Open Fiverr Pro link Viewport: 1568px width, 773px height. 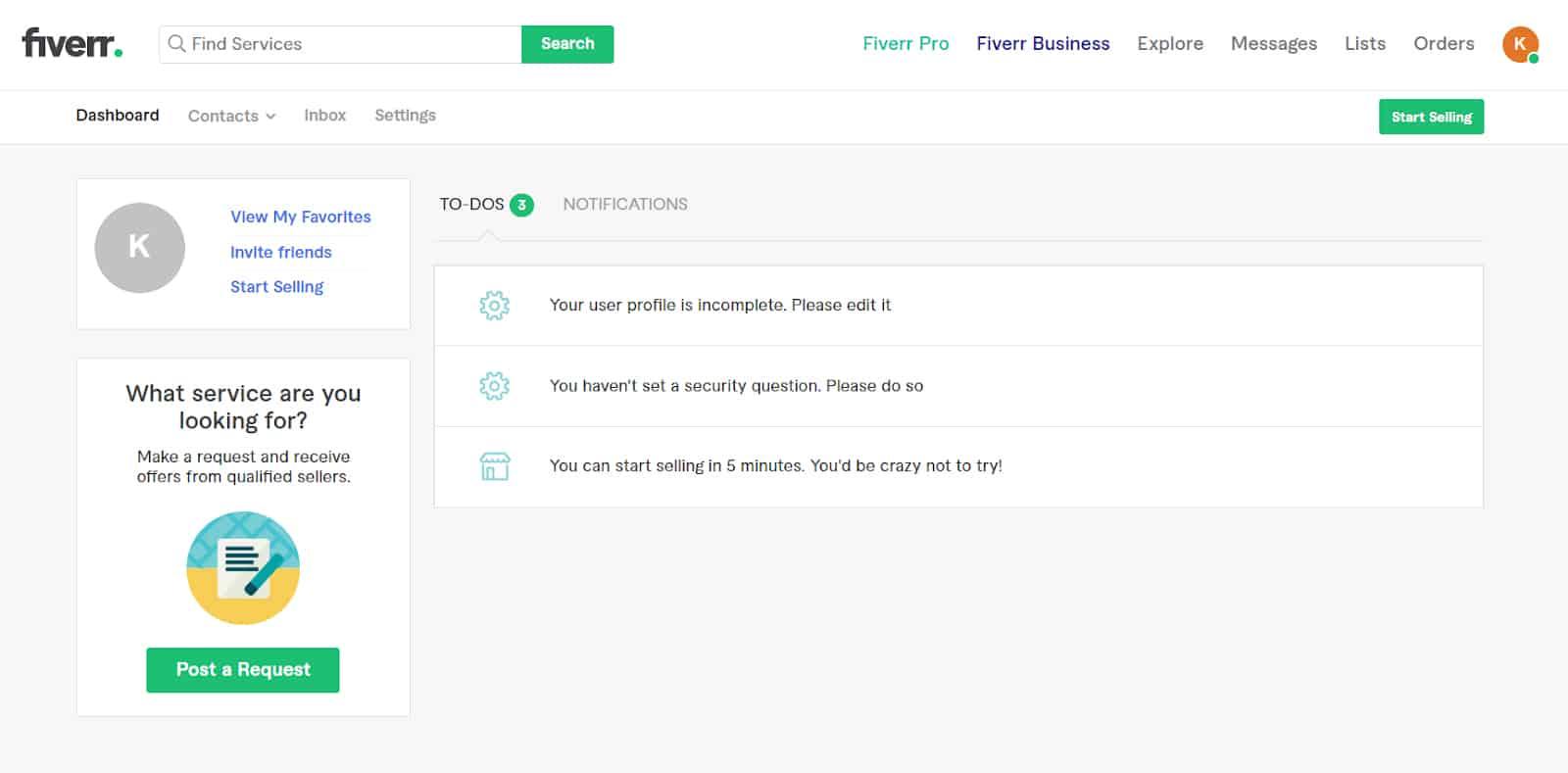coord(906,44)
